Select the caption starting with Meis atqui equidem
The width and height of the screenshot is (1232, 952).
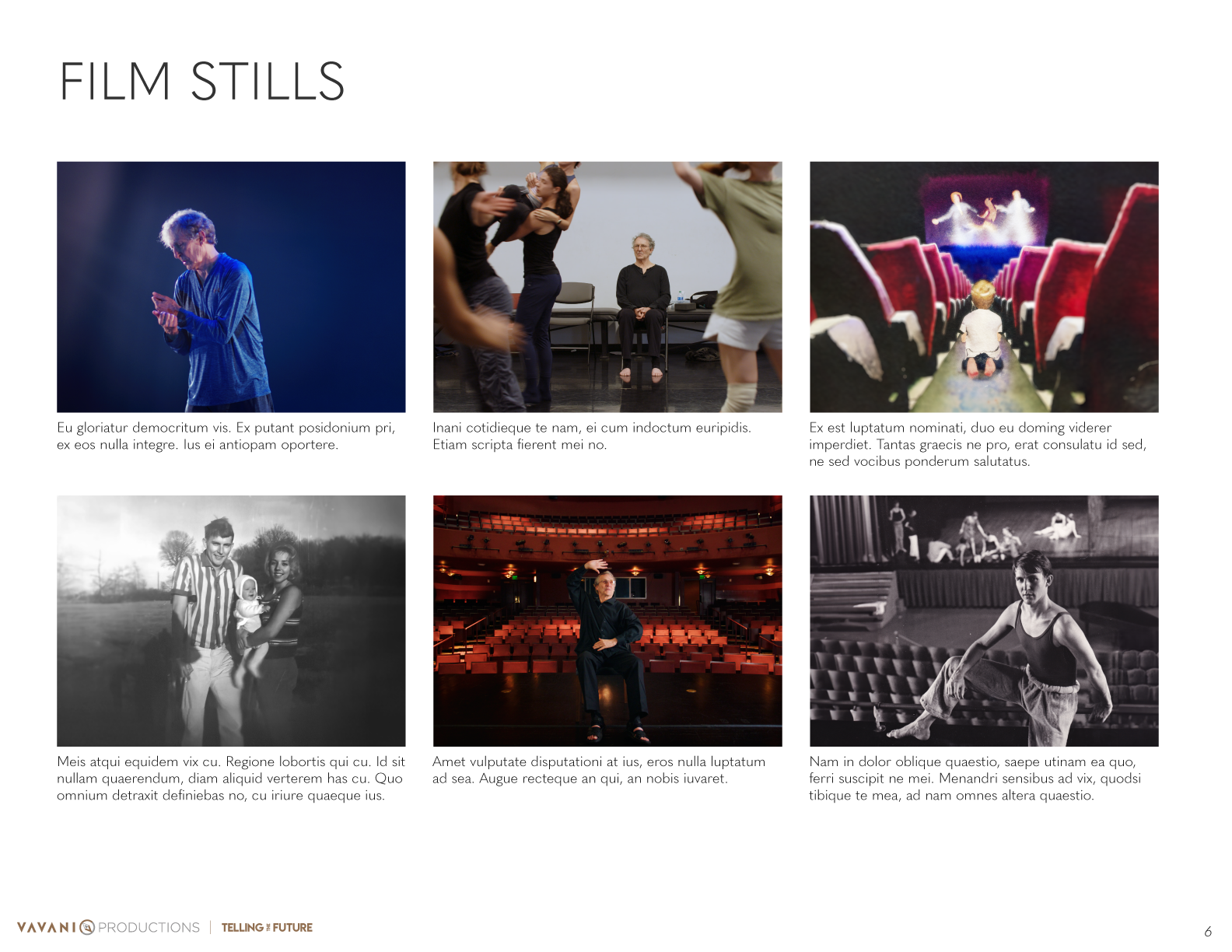pyautogui.click(x=231, y=779)
